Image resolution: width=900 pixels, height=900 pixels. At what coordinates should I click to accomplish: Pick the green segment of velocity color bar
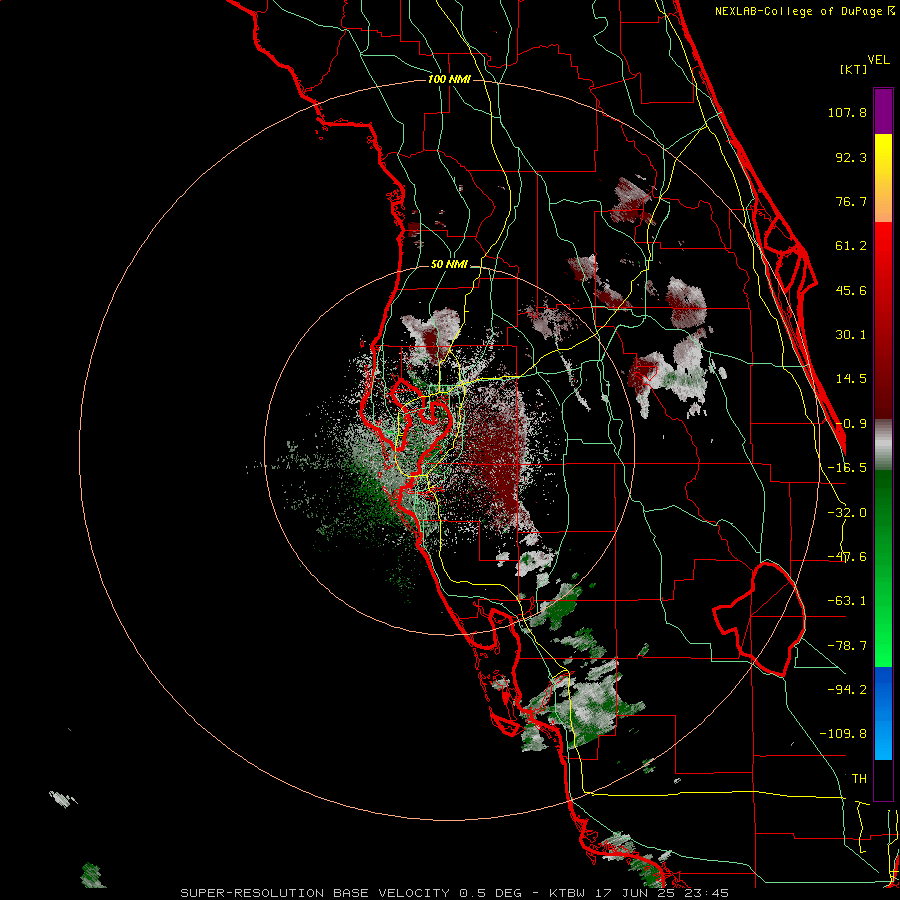(883, 569)
